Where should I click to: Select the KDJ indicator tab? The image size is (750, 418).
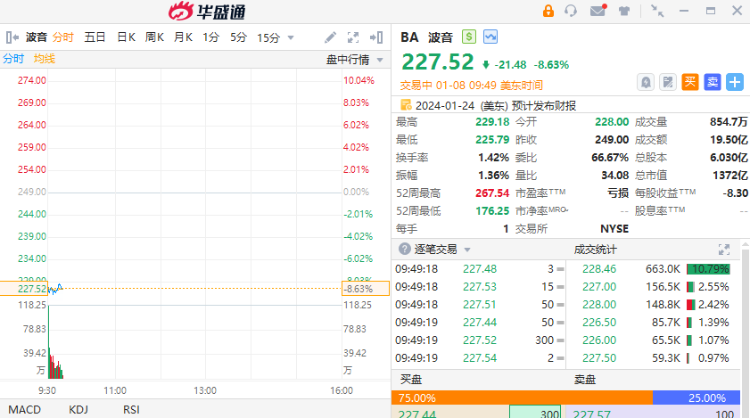coord(78,410)
